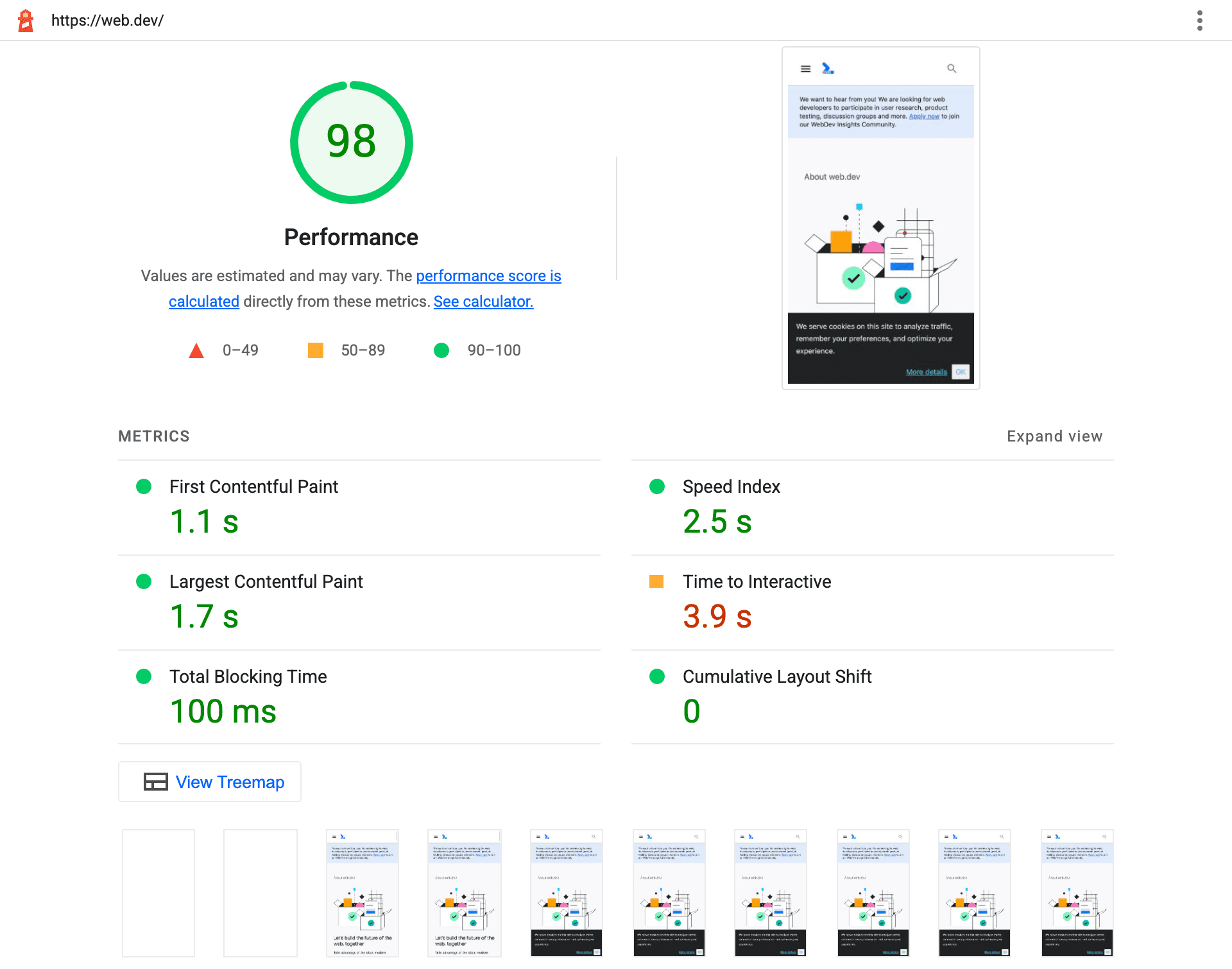The height and width of the screenshot is (969, 1232).
Task: Open the search icon in page preview
Action: [x=952, y=68]
